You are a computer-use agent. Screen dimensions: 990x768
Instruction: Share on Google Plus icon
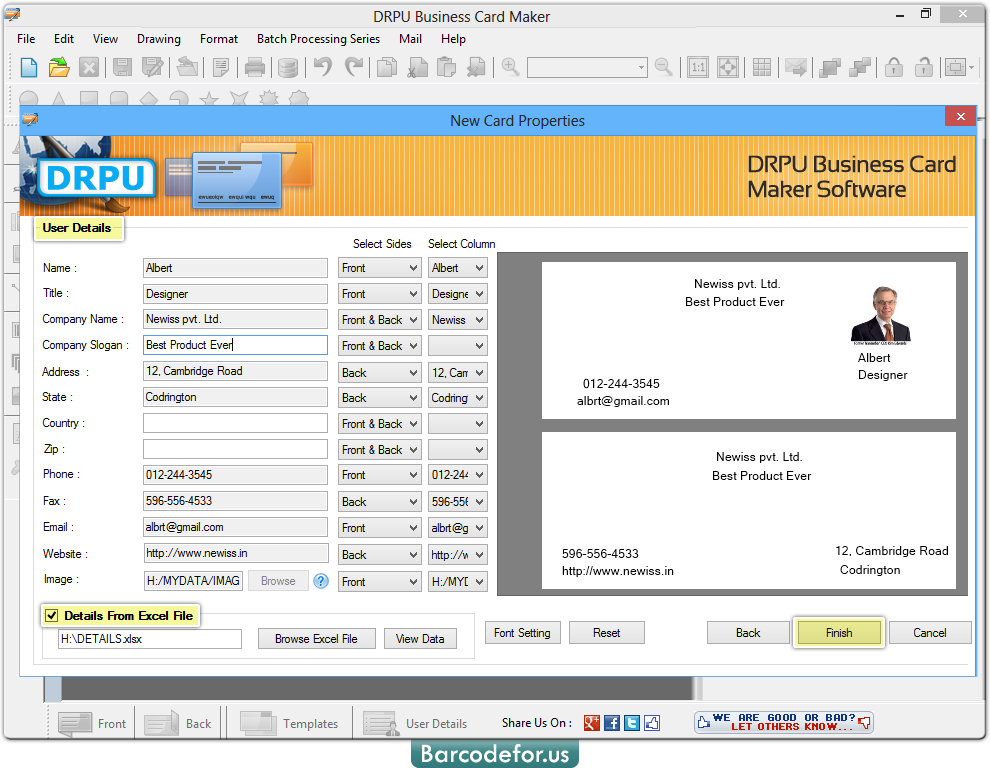pyautogui.click(x=592, y=723)
